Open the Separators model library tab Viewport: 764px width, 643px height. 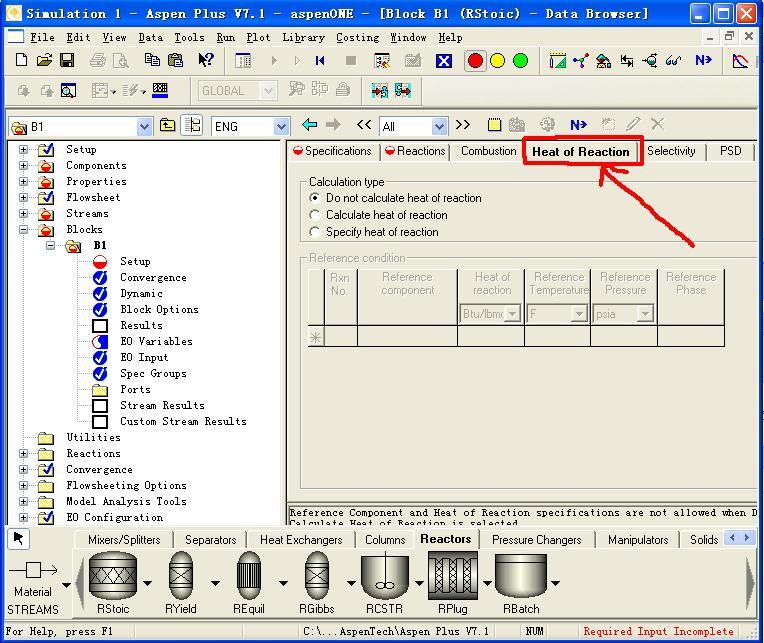pyautogui.click(x=210, y=540)
